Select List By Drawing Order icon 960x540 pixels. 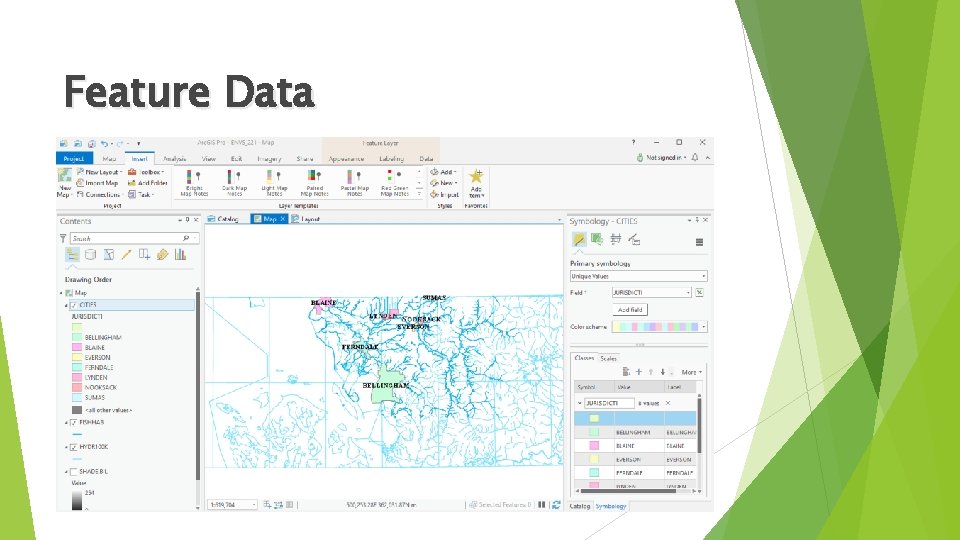click(72, 255)
